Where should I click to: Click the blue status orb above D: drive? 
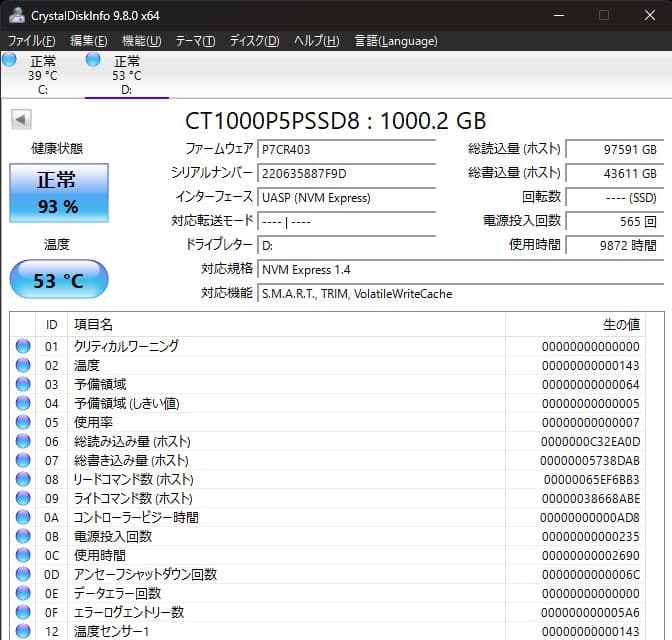click(x=93, y=60)
